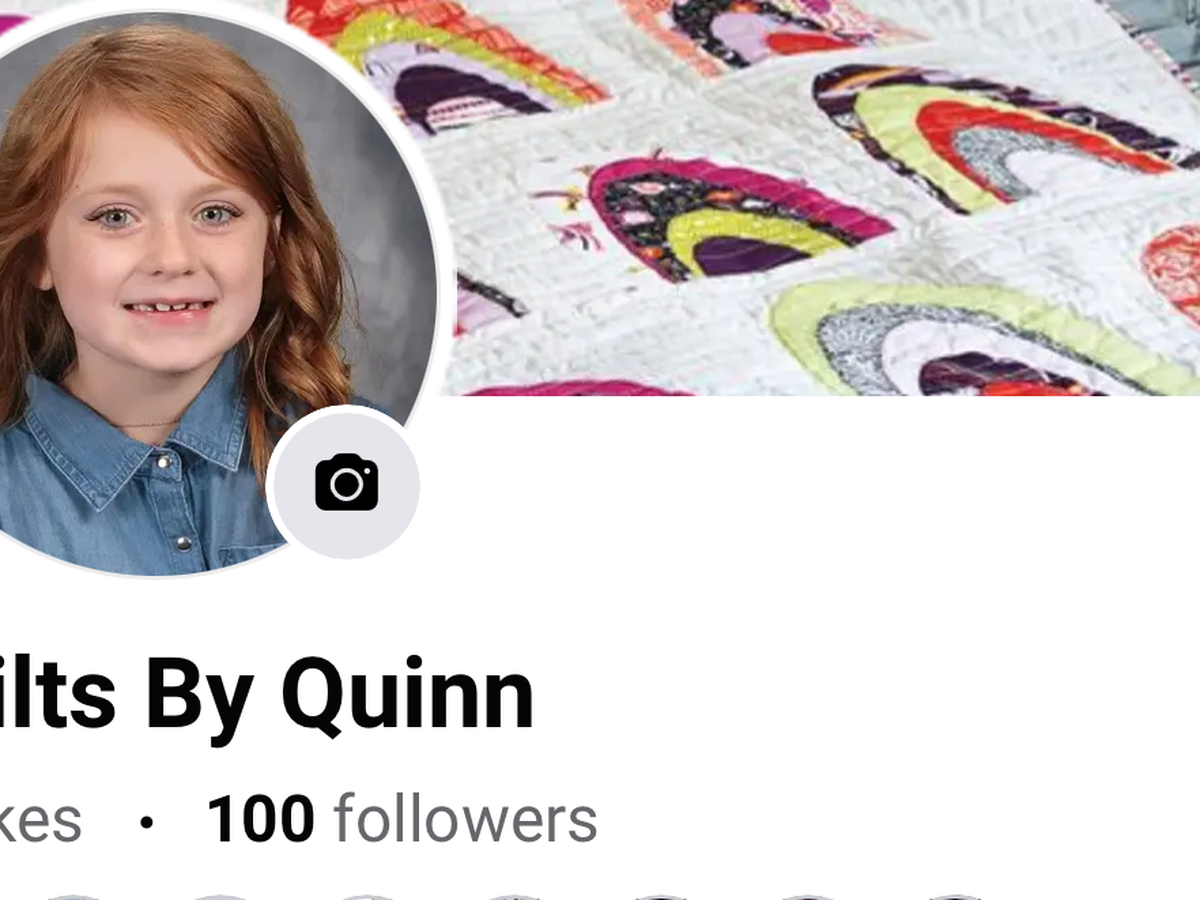1200x900 pixels.
Task: Open the second follower avatar in the row
Action: 221,896
